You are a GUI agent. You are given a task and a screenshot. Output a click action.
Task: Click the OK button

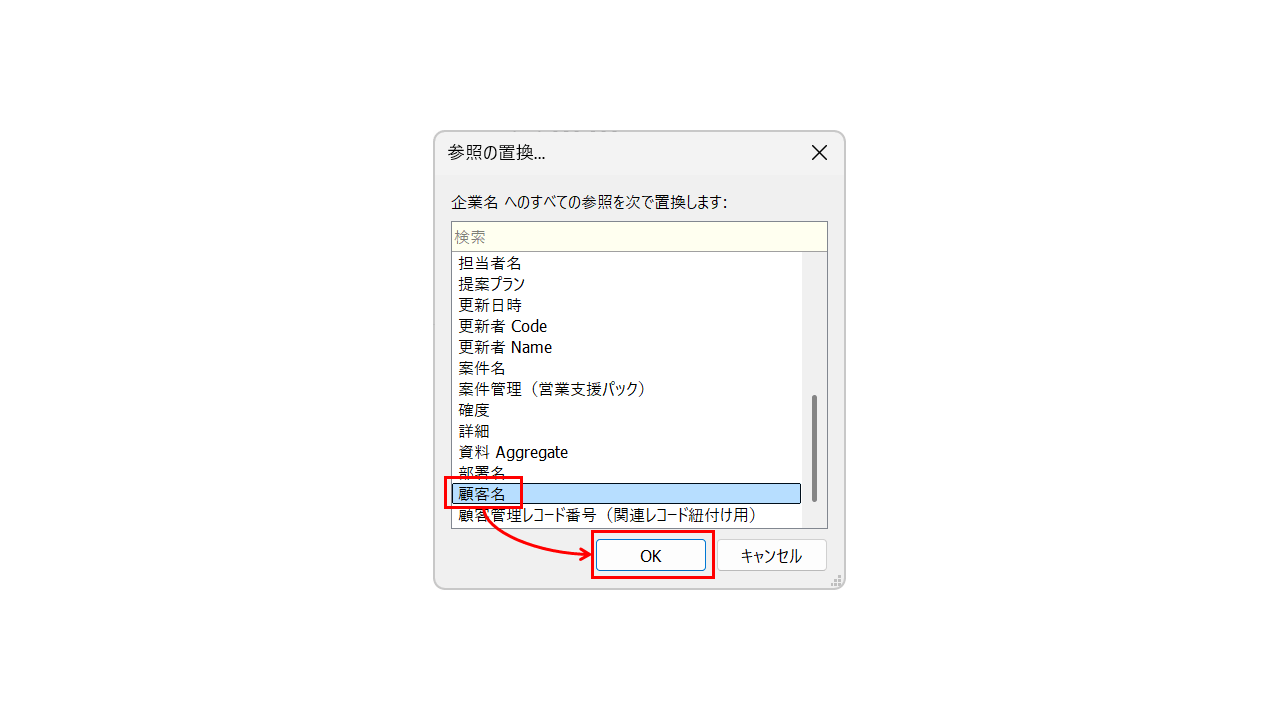click(651, 556)
